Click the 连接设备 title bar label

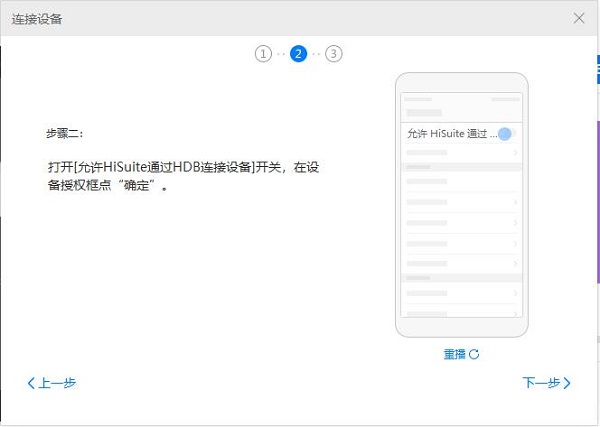[36, 18]
